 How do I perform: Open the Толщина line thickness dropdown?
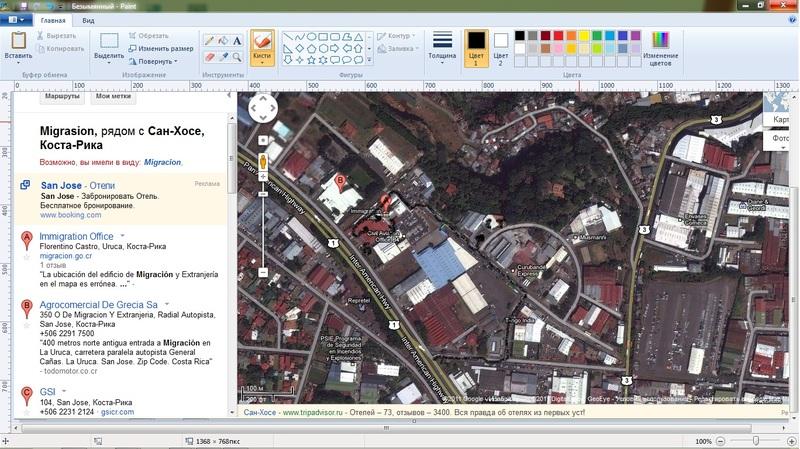point(442,48)
